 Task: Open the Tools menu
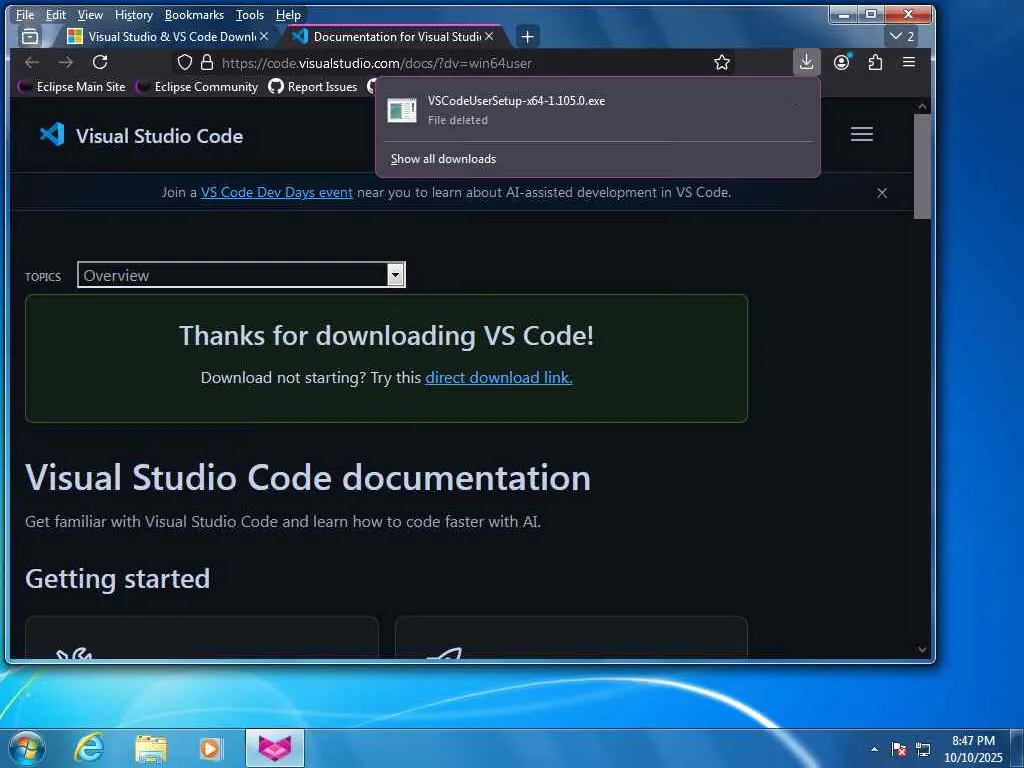250,14
